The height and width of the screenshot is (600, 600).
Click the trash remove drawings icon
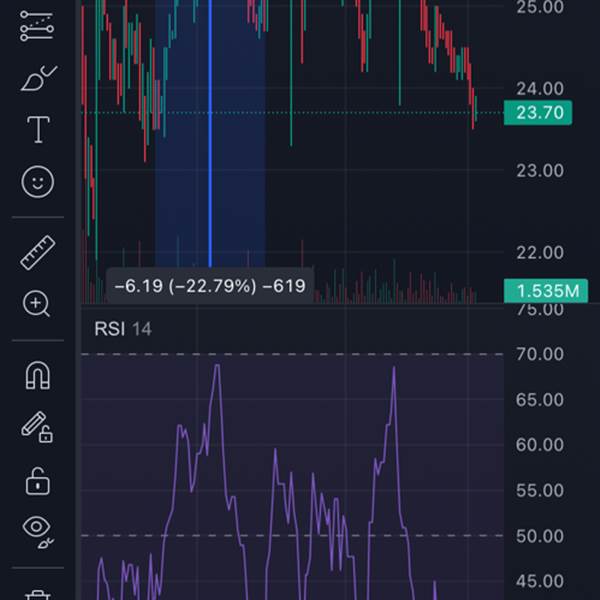point(38,594)
